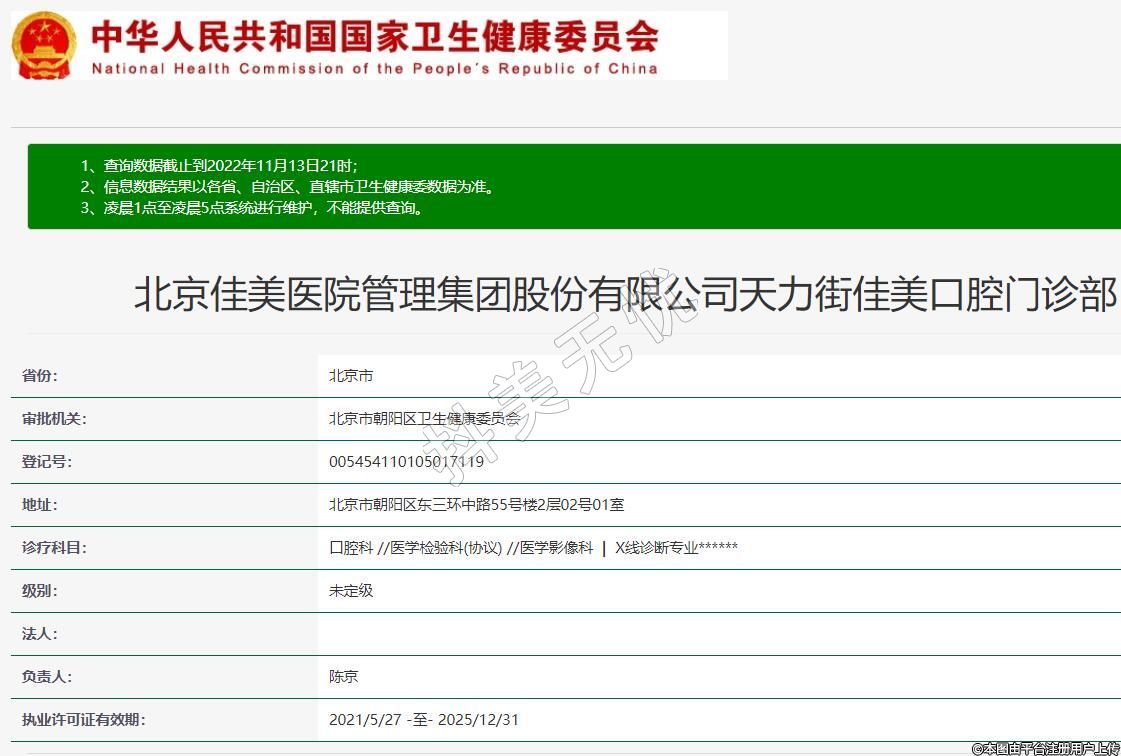Image resolution: width=1121 pixels, height=756 pixels.
Task: Select the 法人 row label
Action: pyautogui.click(x=40, y=634)
